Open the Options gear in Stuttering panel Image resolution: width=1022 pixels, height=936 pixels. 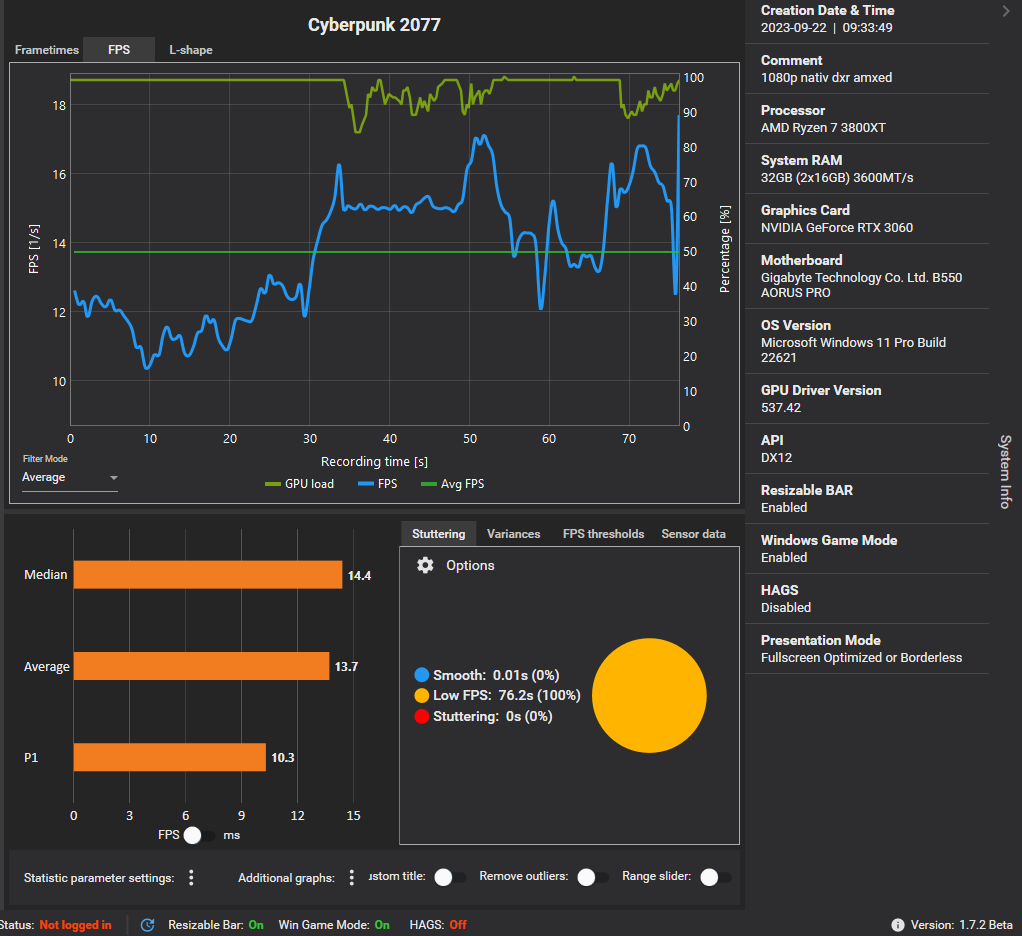(x=425, y=565)
